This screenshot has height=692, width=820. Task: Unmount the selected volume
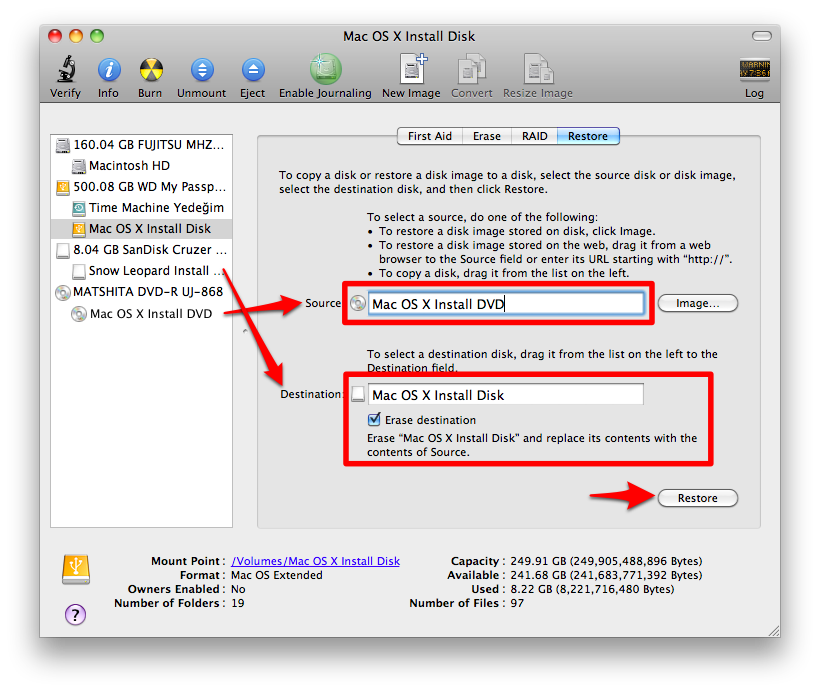tap(202, 70)
